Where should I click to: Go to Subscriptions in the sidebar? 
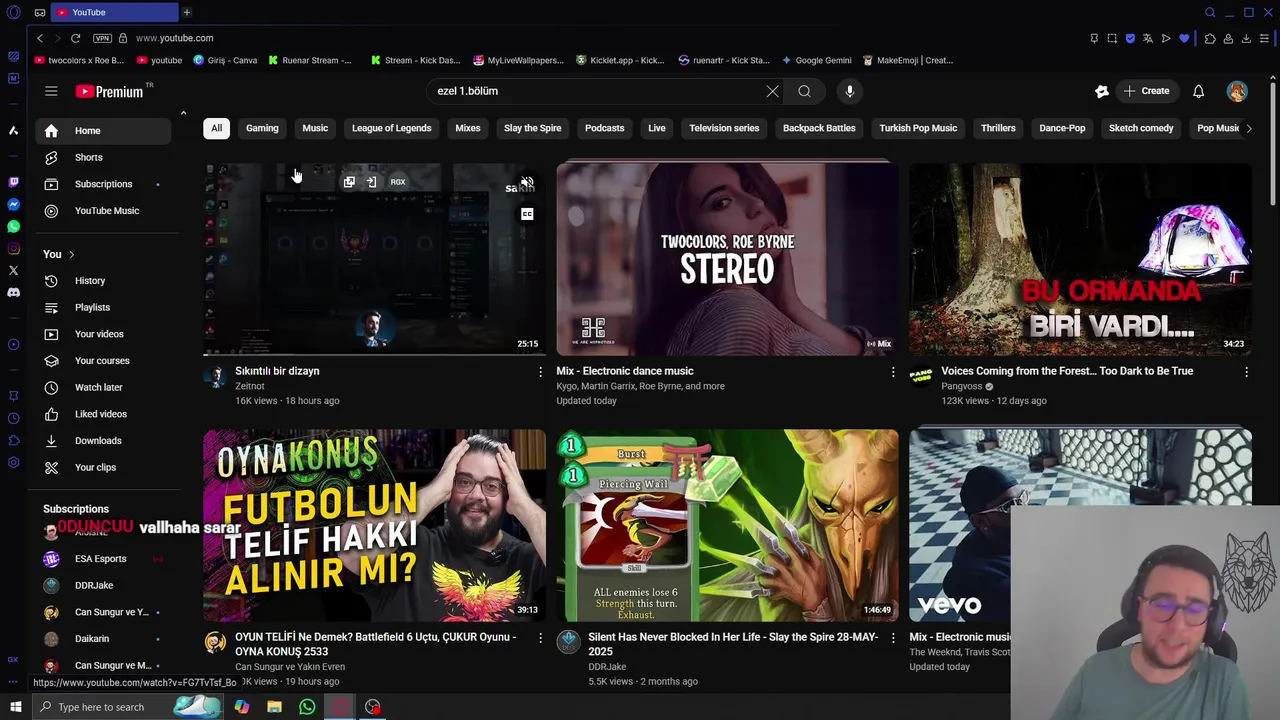[103, 184]
